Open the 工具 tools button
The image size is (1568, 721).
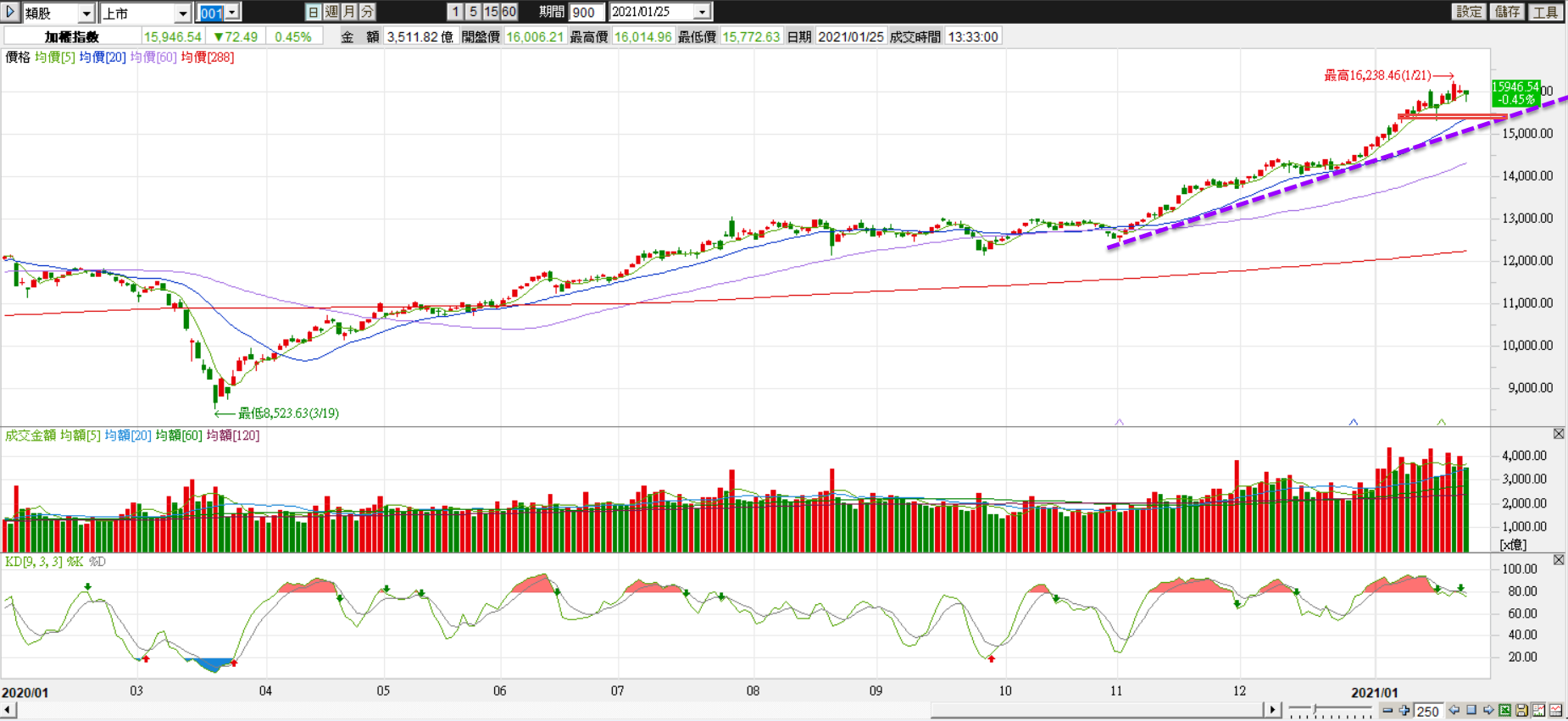click(x=1545, y=12)
